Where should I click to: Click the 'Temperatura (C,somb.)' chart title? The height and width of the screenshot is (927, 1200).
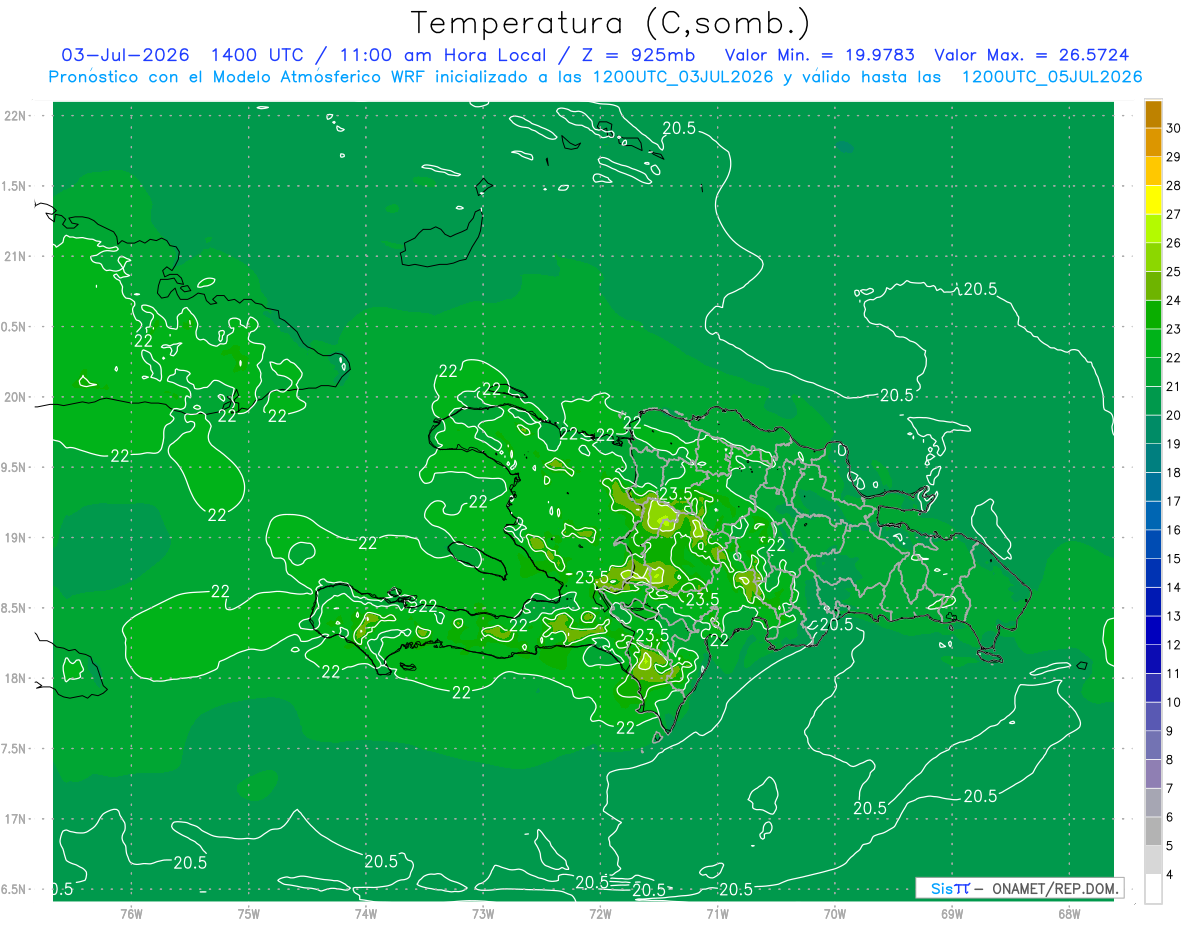point(610,24)
